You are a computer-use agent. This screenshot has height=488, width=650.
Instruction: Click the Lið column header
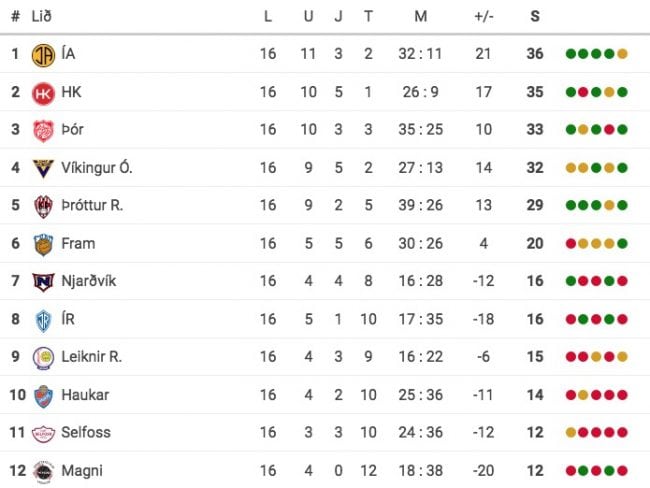[42, 16]
